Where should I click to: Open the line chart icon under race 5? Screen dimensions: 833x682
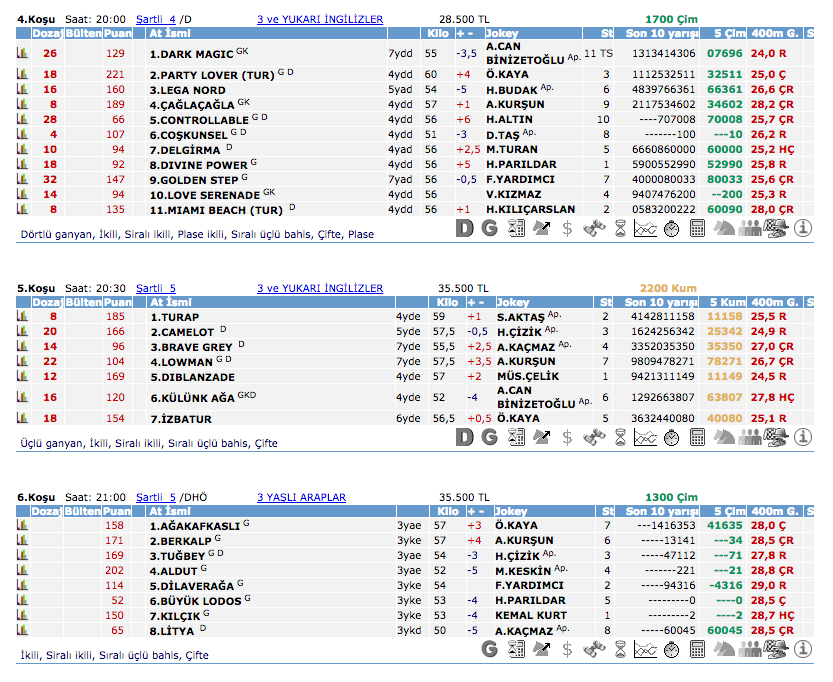point(645,437)
